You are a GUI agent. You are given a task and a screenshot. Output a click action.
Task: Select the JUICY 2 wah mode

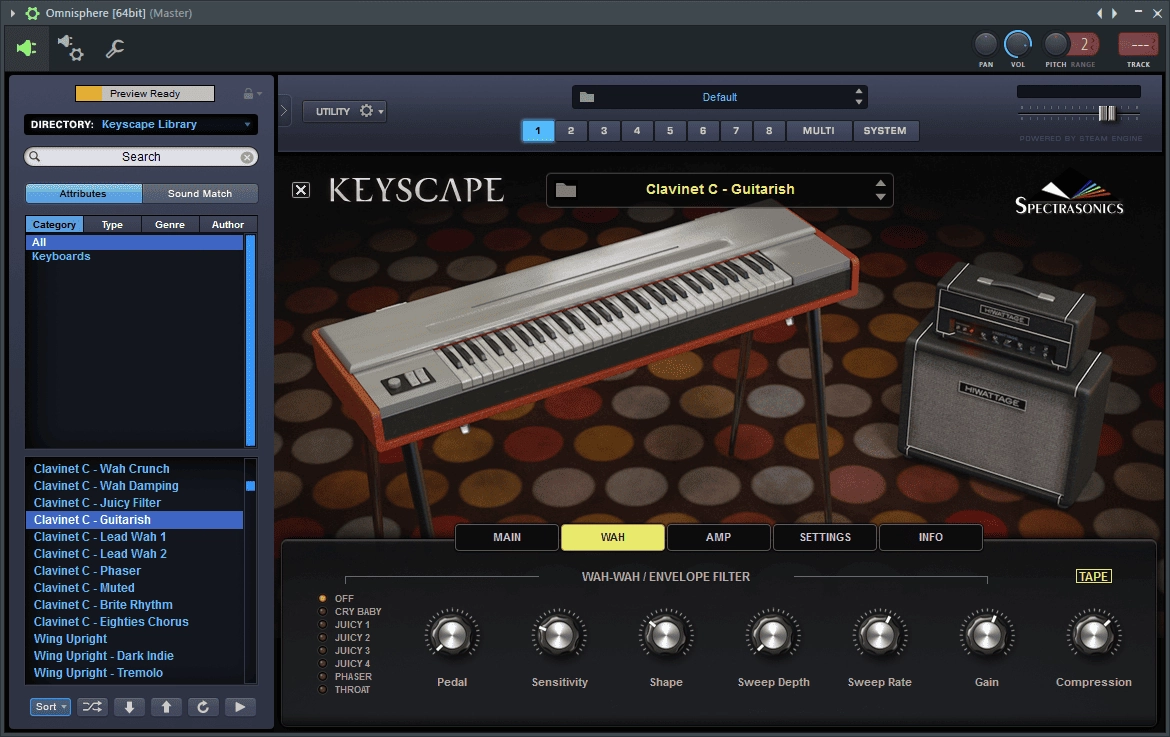pos(344,638)
